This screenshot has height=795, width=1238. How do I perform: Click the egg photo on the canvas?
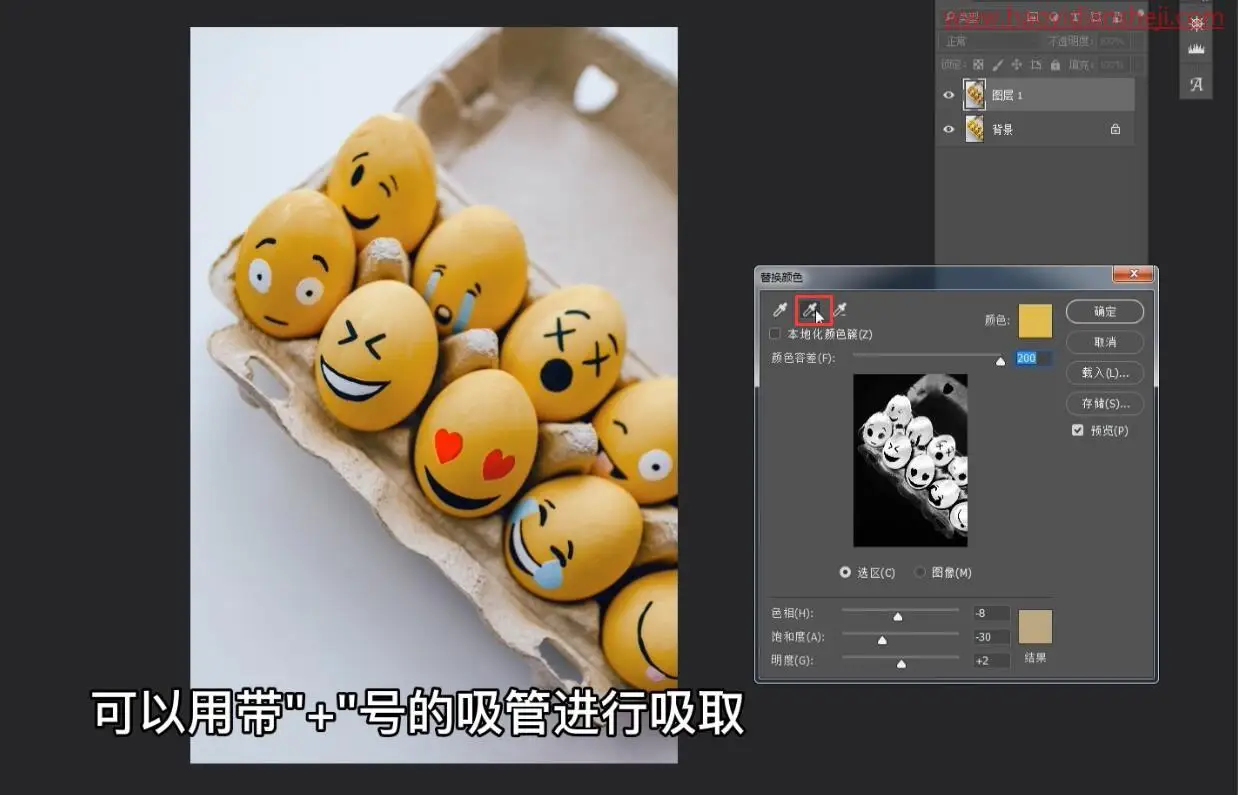(434, 395)
